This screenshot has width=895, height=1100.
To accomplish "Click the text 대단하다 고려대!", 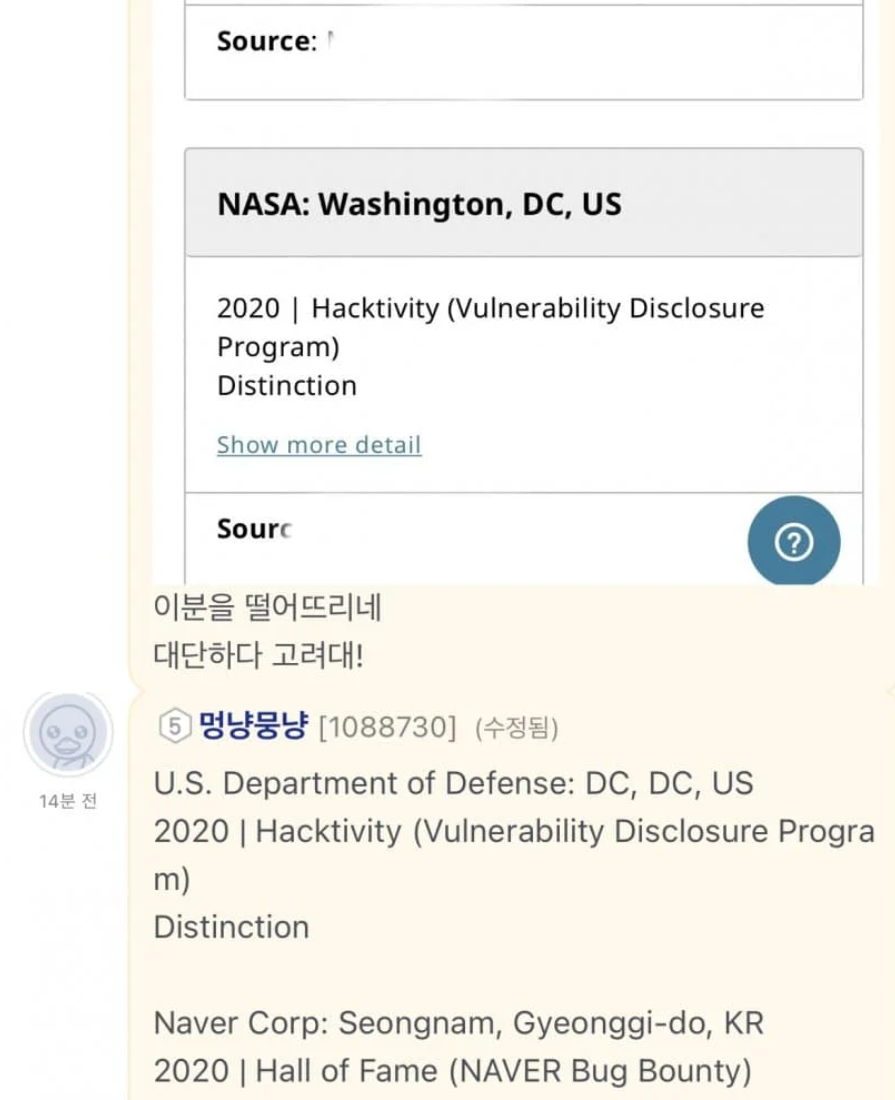I will (258, 656).
